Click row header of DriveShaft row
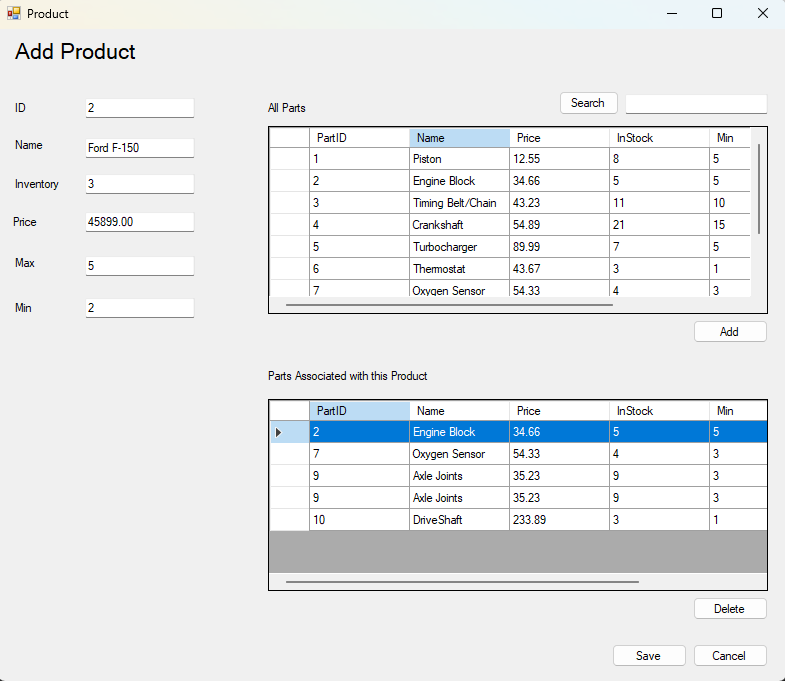Screen dimensions: 785x681 (289, 520)
